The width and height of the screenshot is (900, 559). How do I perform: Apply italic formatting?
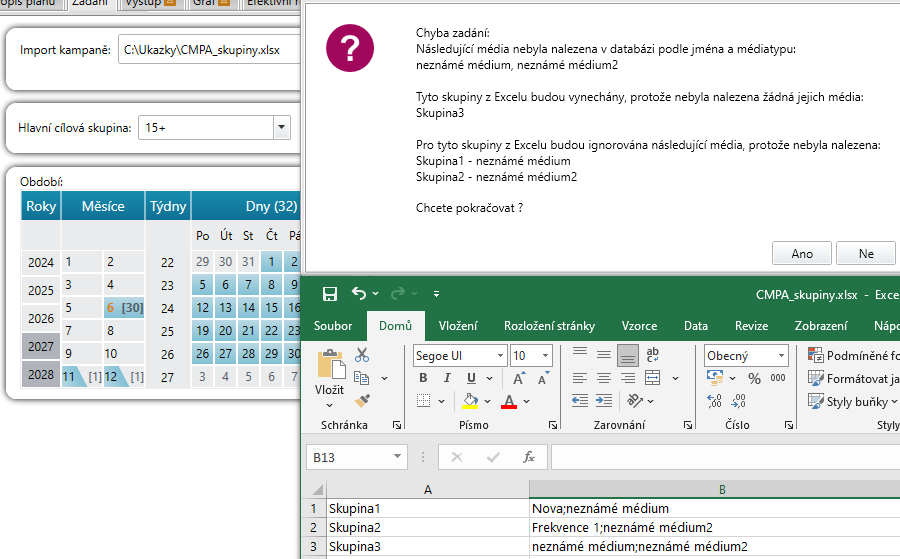446,379
